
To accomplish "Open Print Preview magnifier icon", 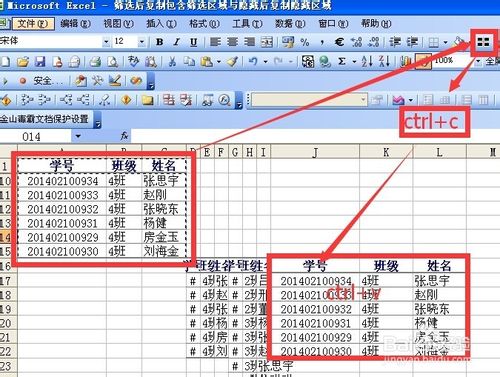I will [113, 62].
